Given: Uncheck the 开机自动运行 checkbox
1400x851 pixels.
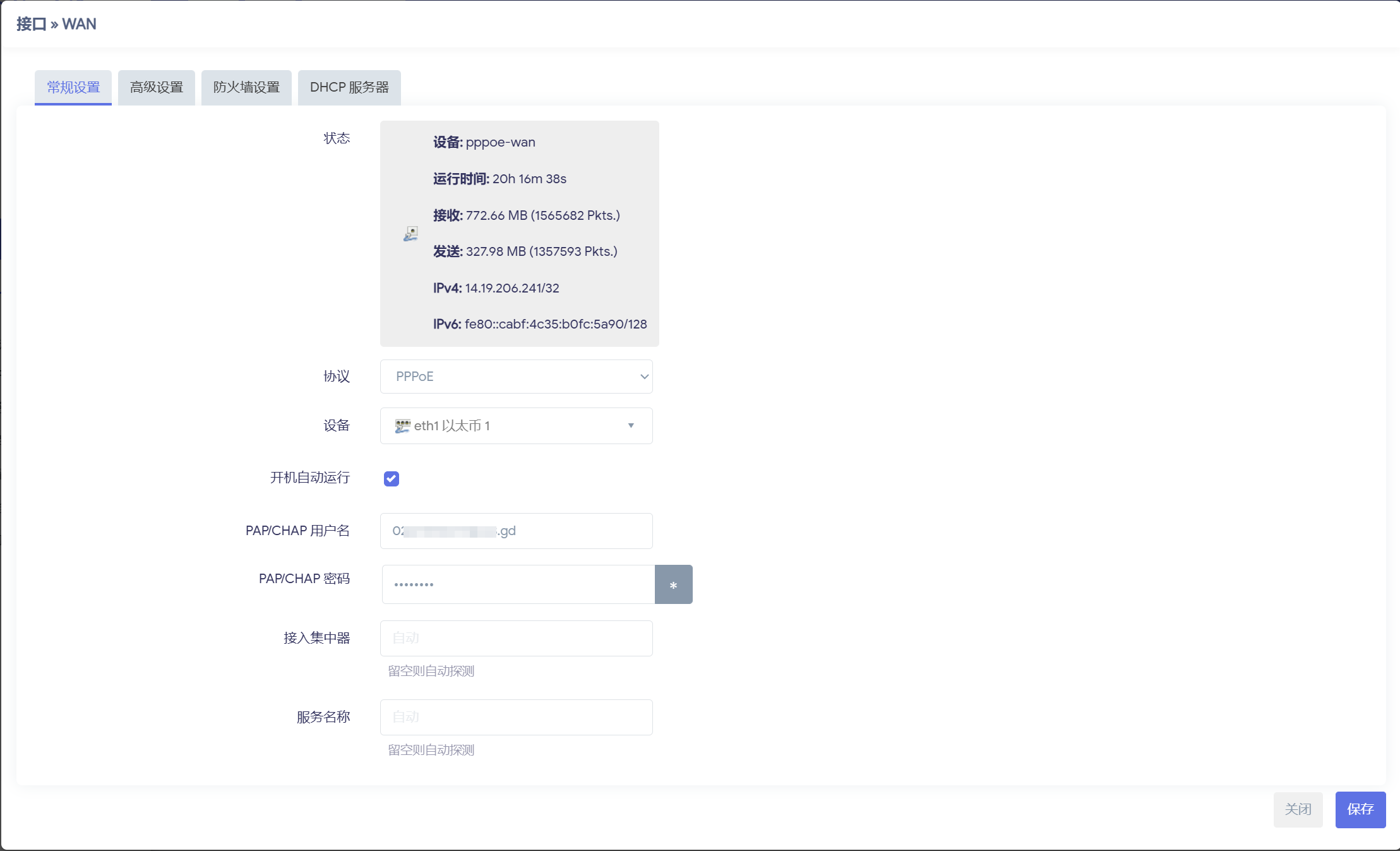Looking at the screenshot, I should click(x=392, y=479).
